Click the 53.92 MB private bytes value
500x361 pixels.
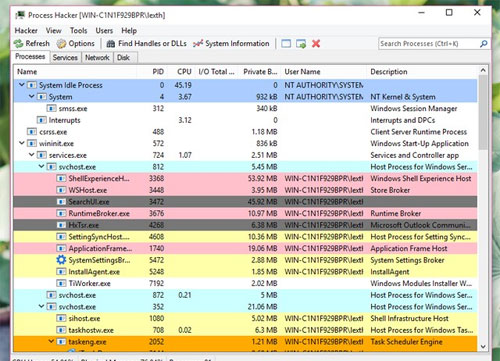pyautogui.click(x=262, y=178)
